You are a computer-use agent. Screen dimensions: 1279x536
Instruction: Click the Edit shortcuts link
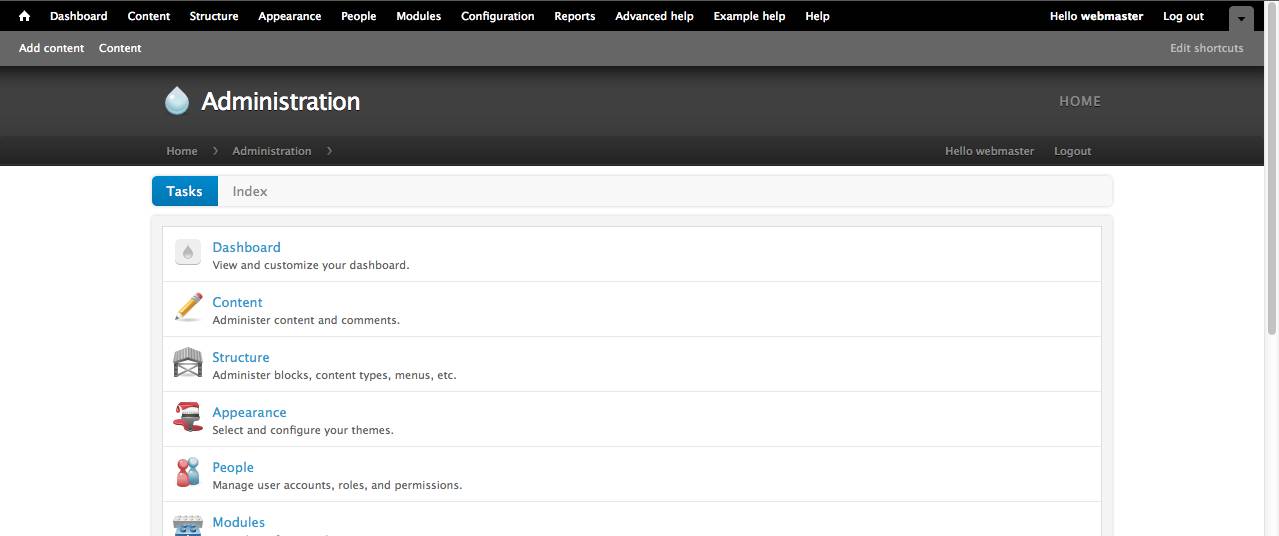pos(1206,48)
